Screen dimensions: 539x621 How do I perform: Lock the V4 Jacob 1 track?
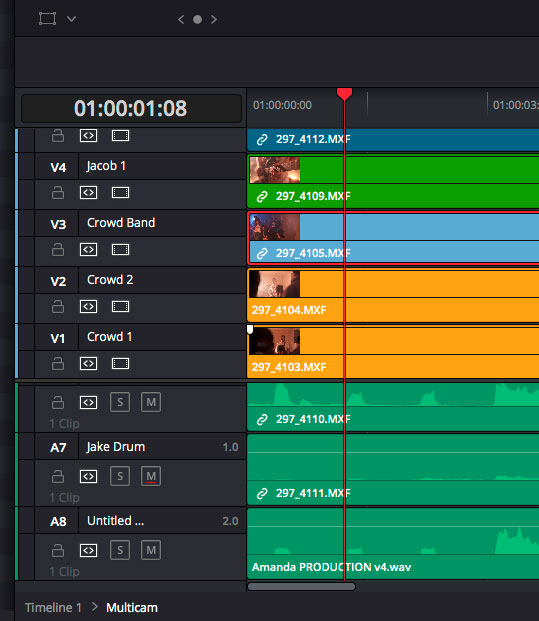coord(58,193)
